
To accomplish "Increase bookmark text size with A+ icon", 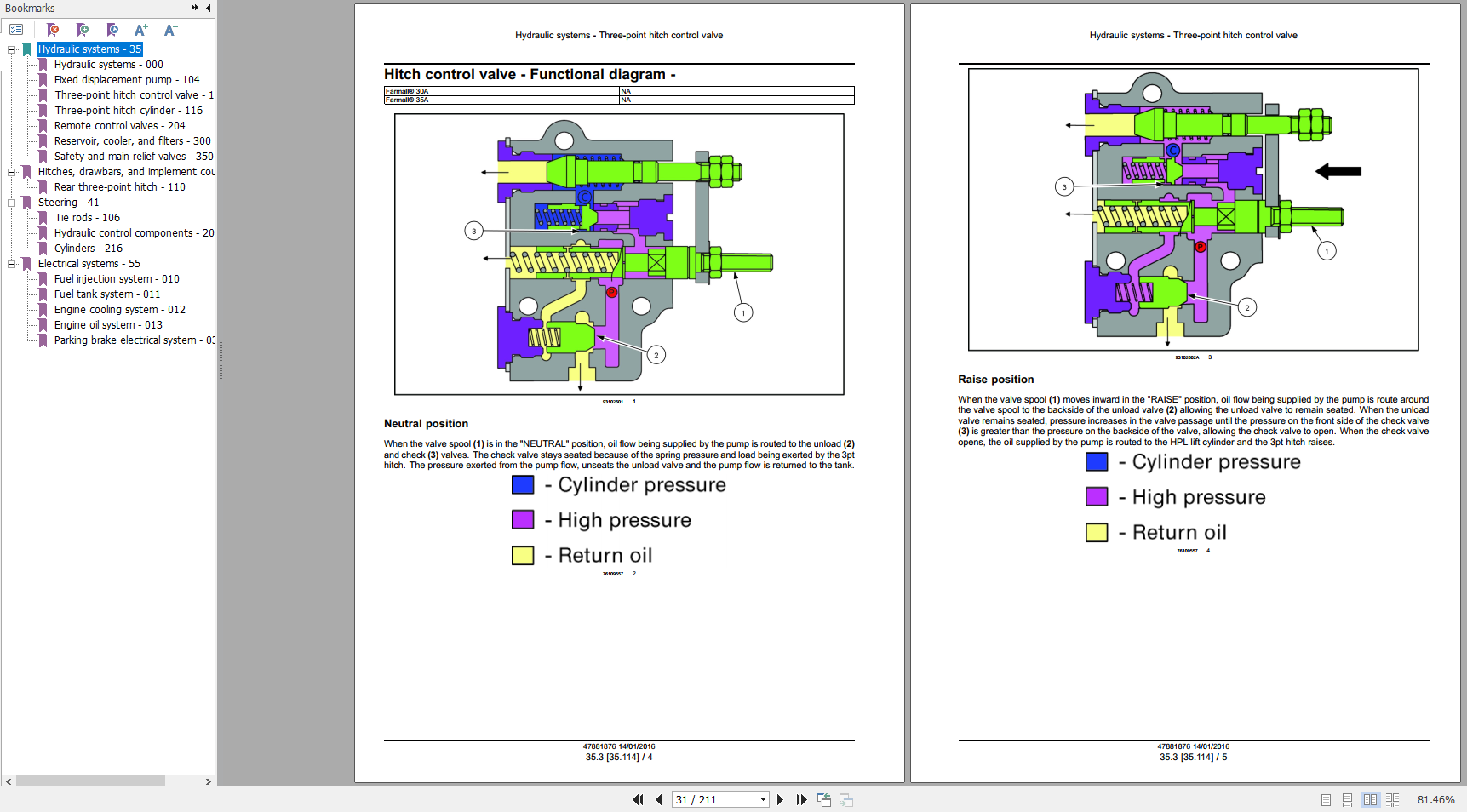I will coord(141,30).
